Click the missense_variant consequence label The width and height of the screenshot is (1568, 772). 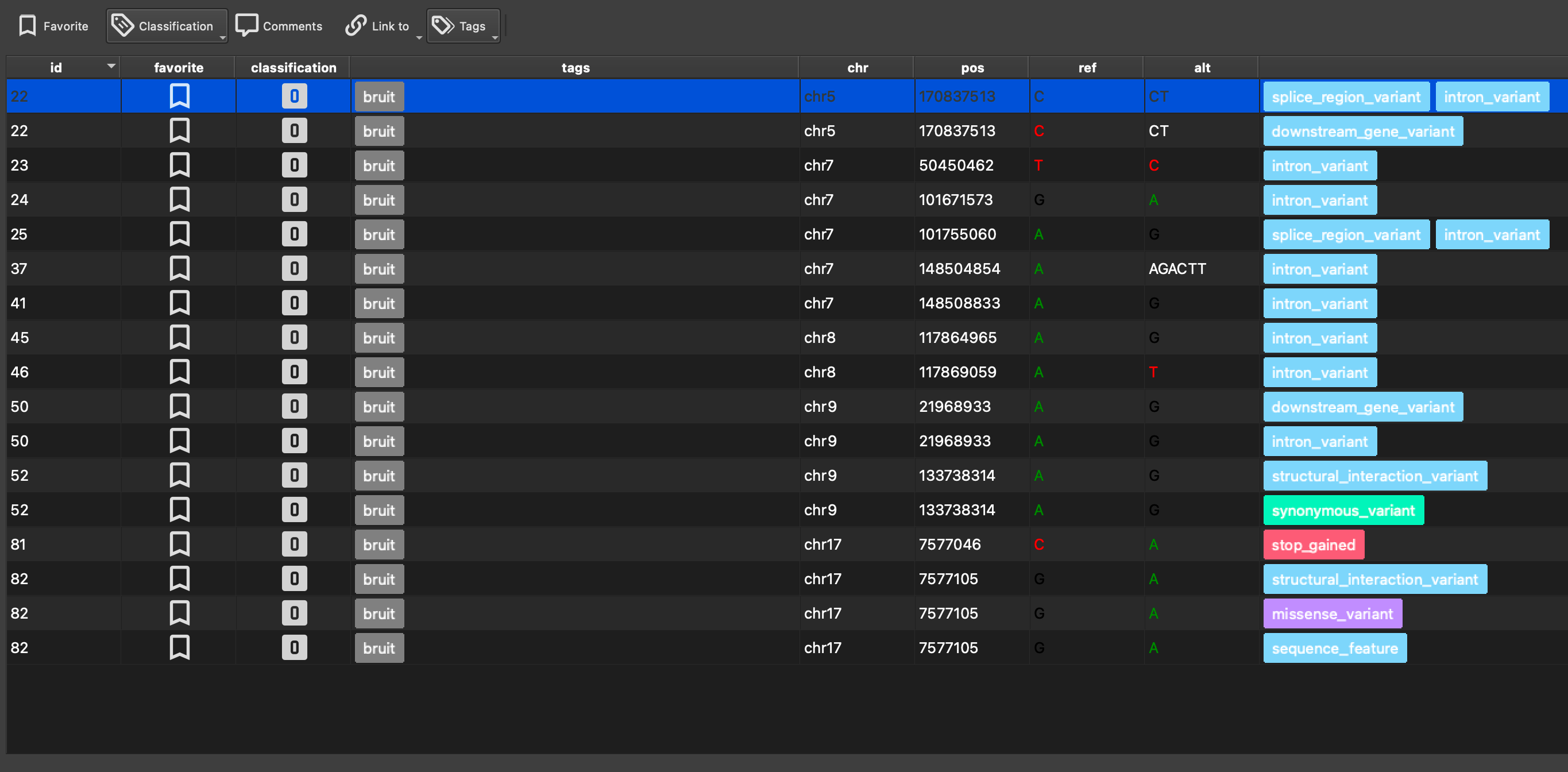(1332, 613)
